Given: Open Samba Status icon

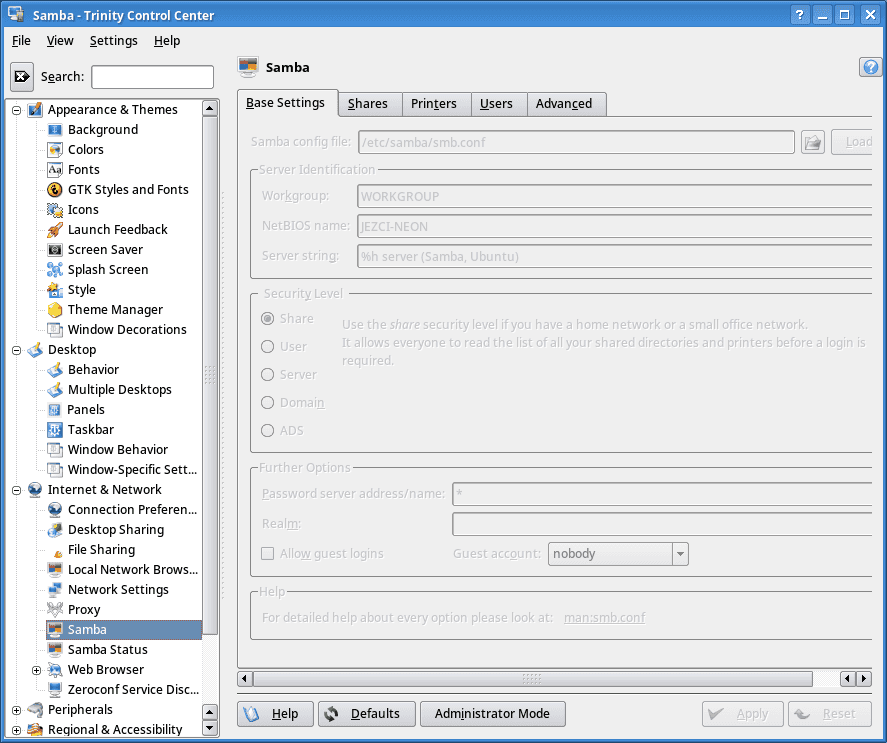Looking at the screenshot, I should 55,650.
